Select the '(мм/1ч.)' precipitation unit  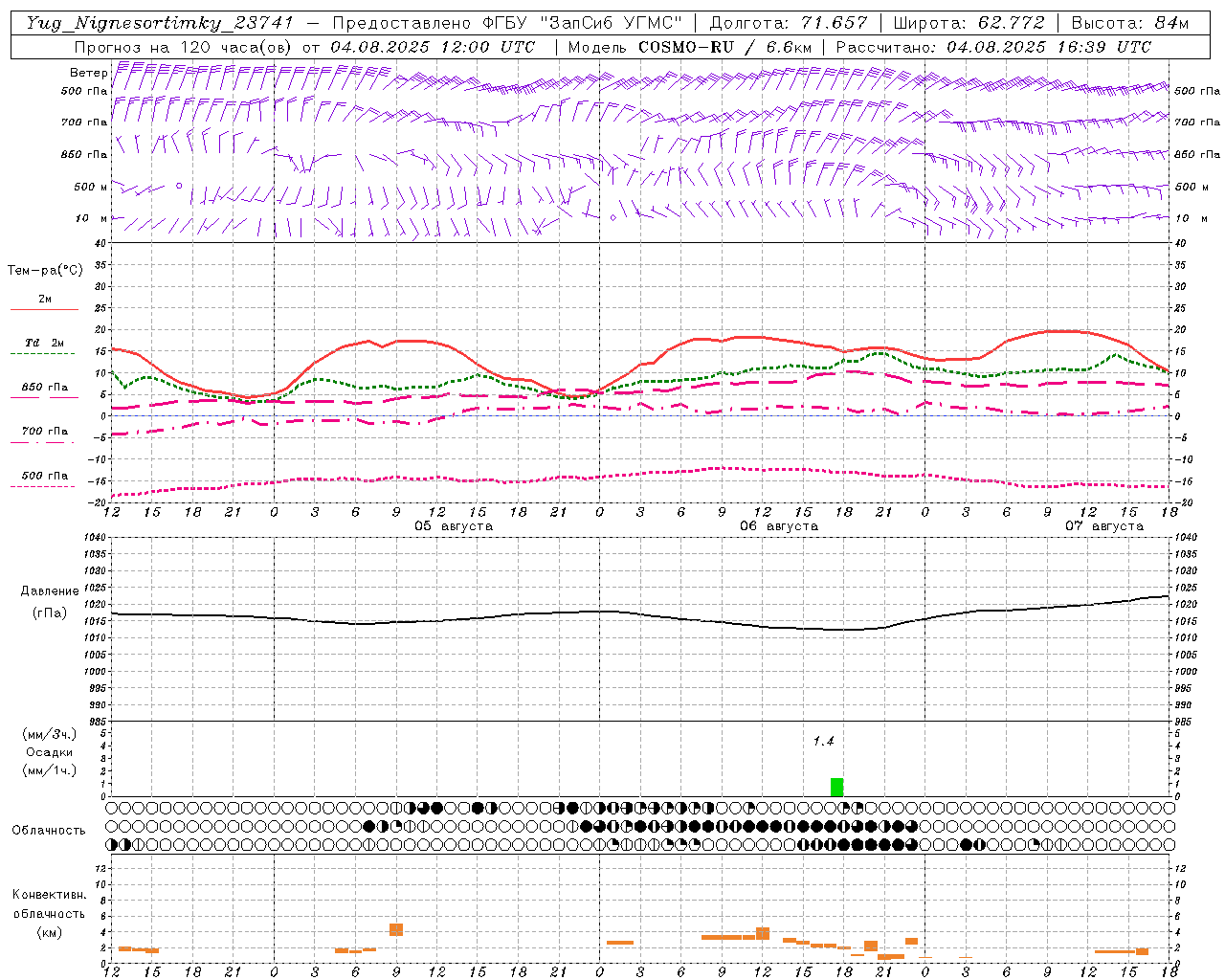click(x=50, y=770)
